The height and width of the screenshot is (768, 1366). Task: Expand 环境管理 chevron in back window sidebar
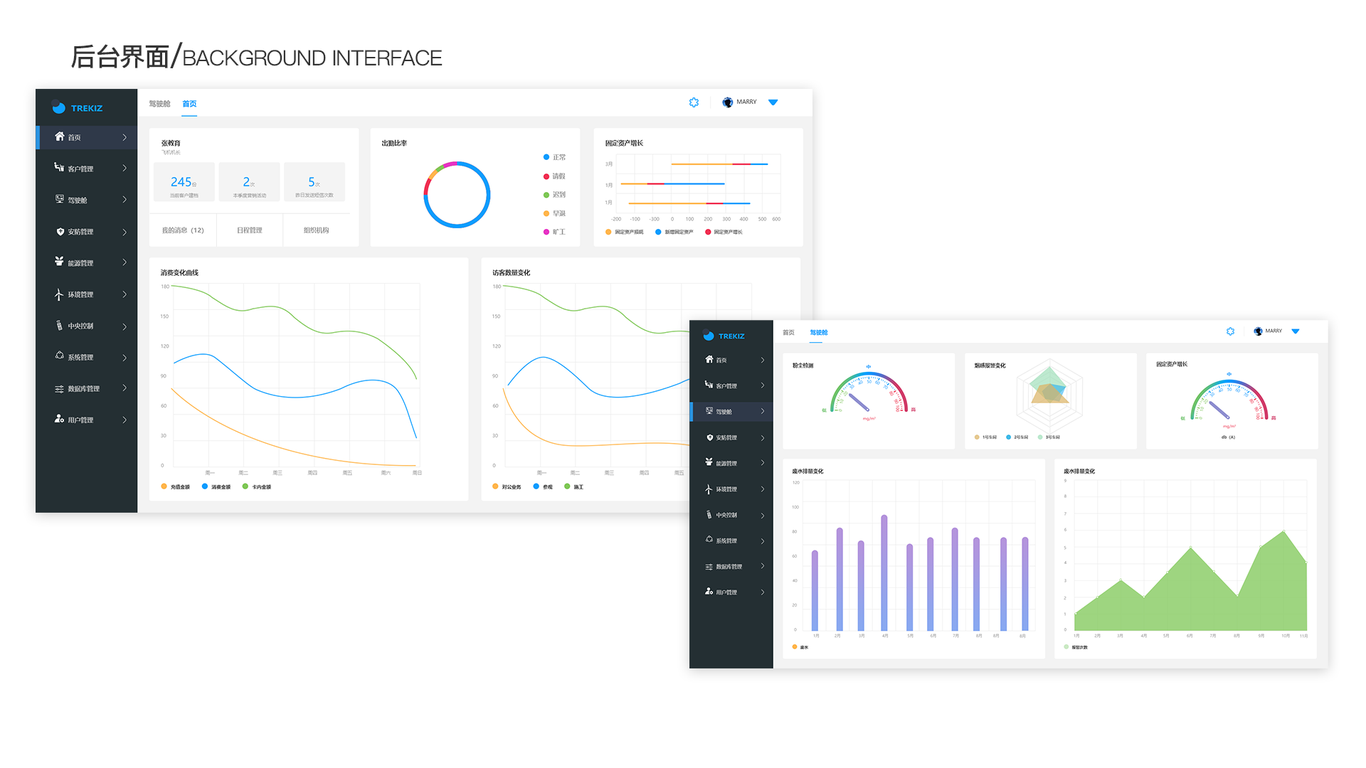coord(124,294)
